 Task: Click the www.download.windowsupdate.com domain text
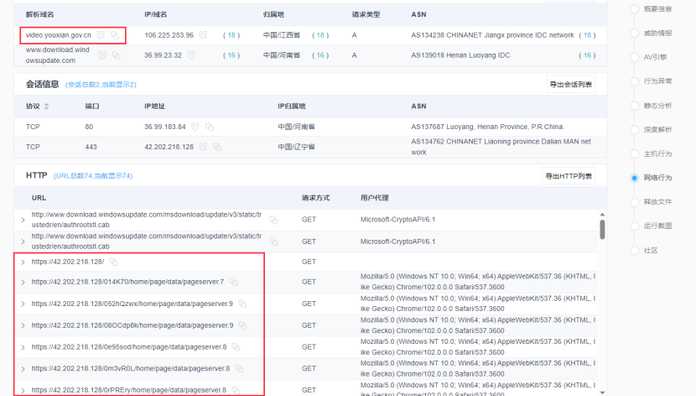click(x=58, y=55)
